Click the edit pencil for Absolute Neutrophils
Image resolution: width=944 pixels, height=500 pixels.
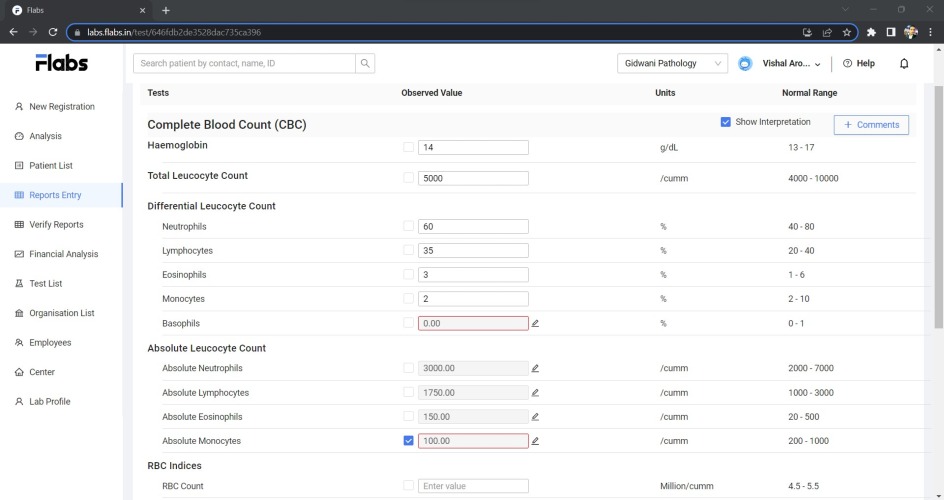click(x=535, y=368)
